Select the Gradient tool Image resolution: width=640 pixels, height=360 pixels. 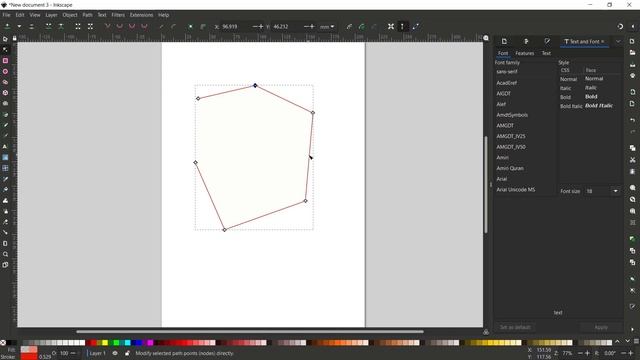coord(5,157)
